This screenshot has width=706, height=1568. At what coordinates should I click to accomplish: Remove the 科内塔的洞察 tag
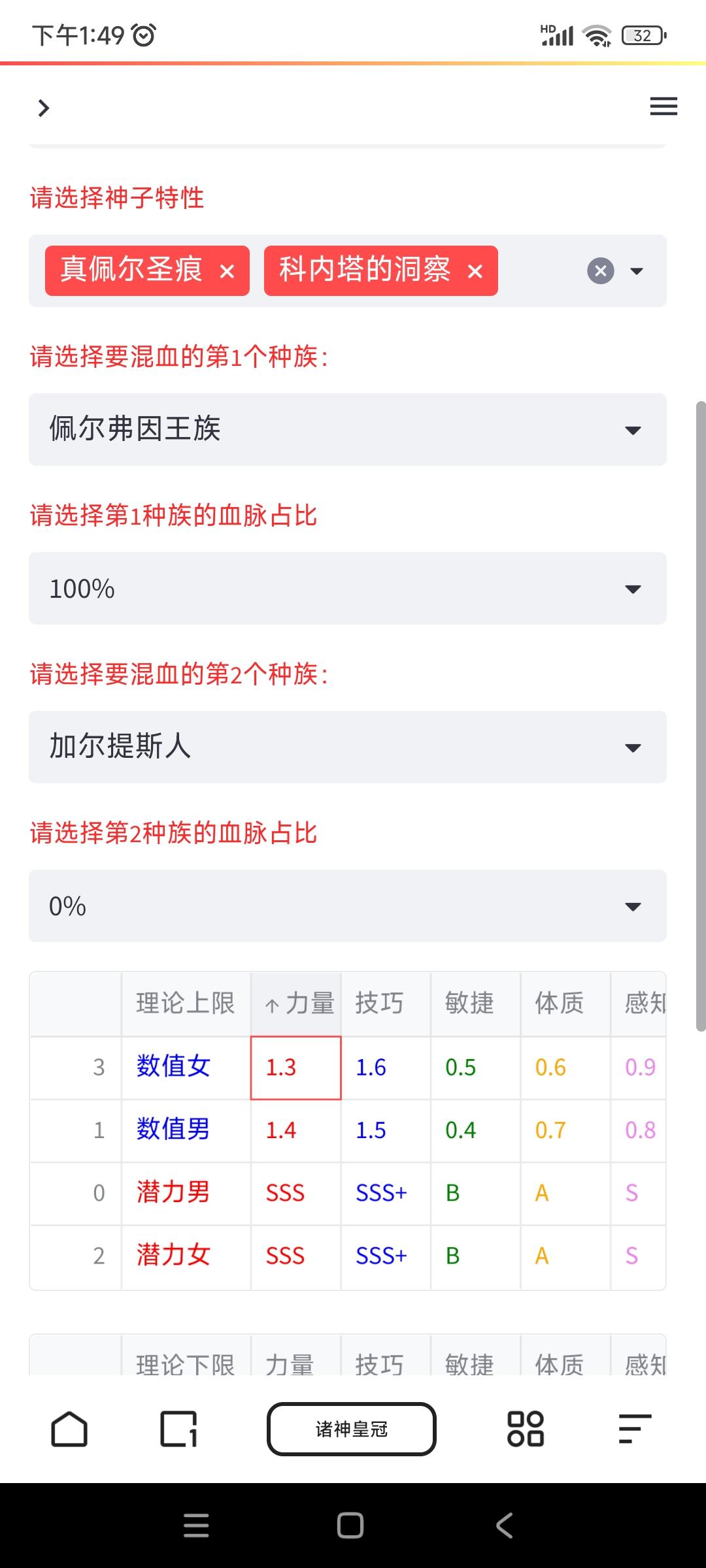475,271
